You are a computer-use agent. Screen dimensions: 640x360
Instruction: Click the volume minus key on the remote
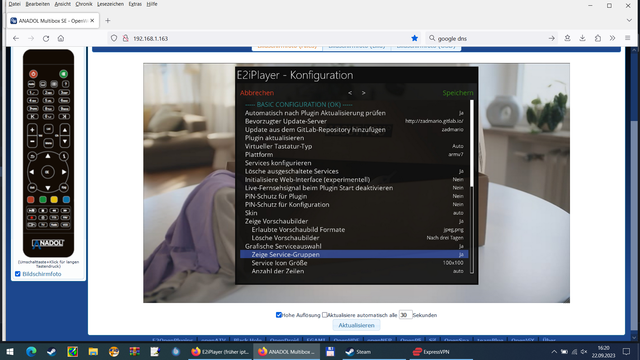pos(32,142)
